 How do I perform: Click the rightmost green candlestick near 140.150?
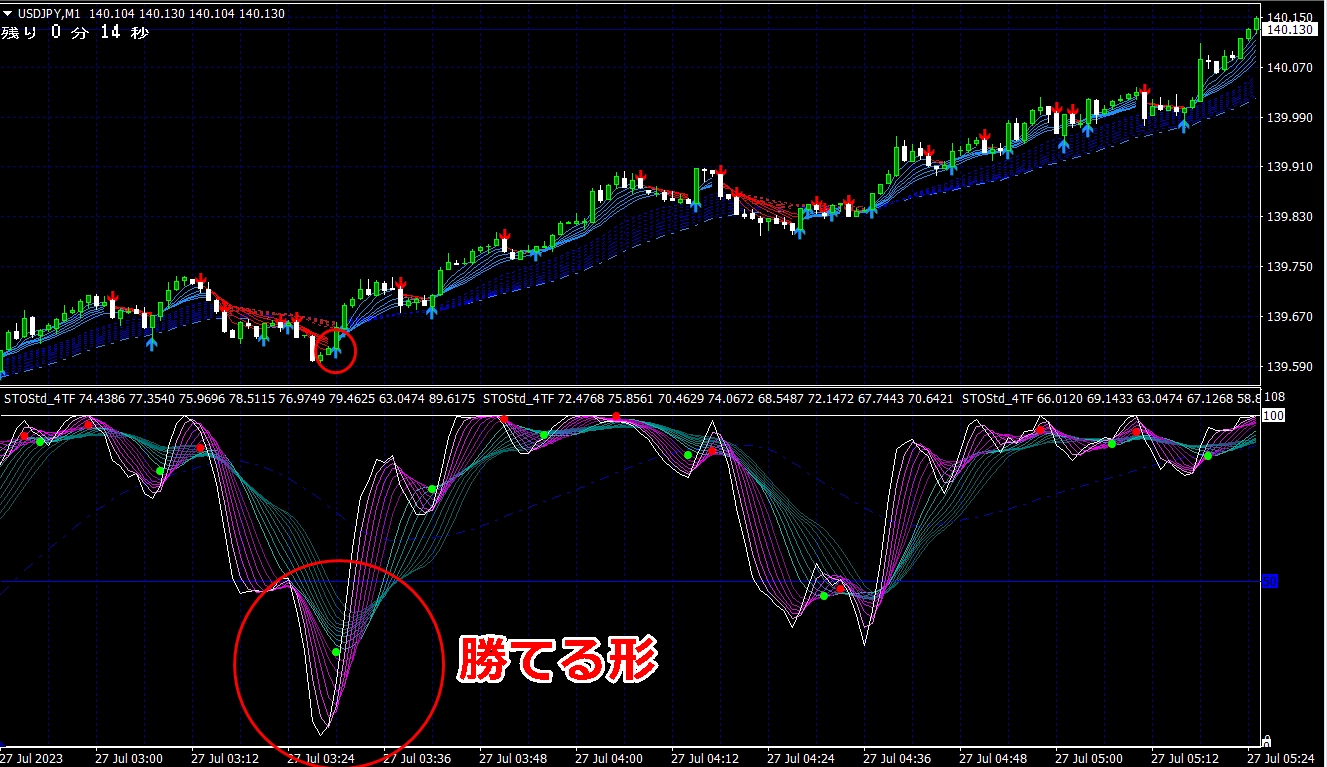1257,24
